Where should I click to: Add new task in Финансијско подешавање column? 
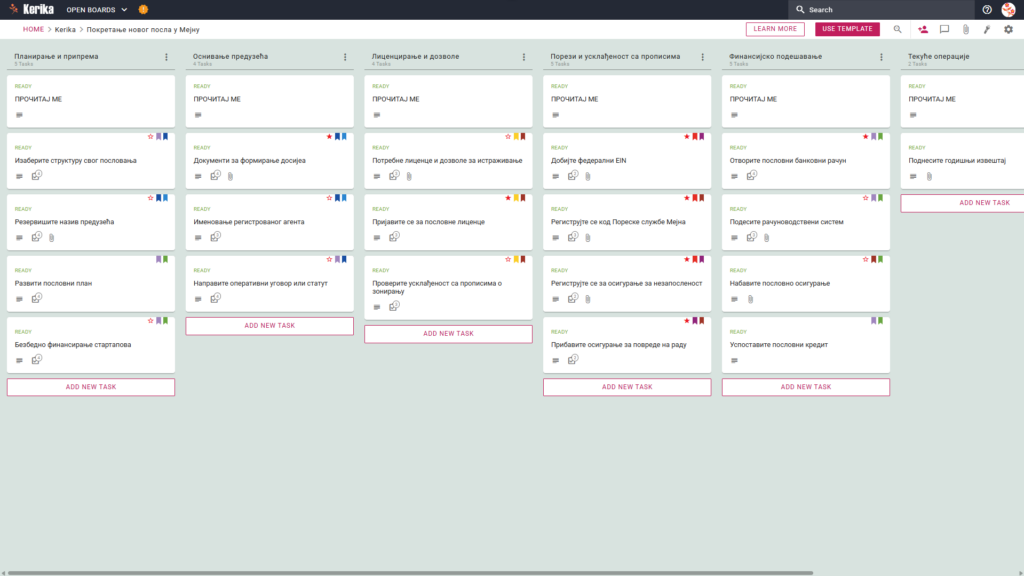click(x=806, y=387)
